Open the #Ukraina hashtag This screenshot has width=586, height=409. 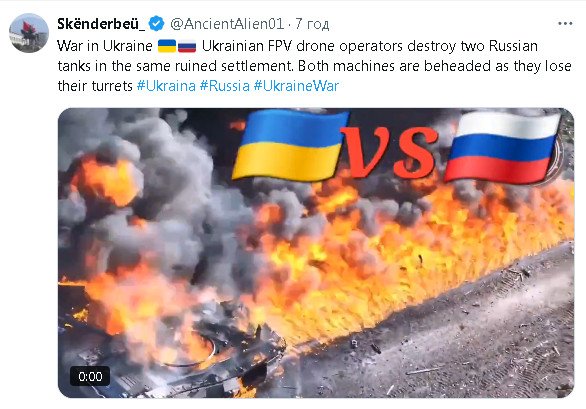coord(166,86)
